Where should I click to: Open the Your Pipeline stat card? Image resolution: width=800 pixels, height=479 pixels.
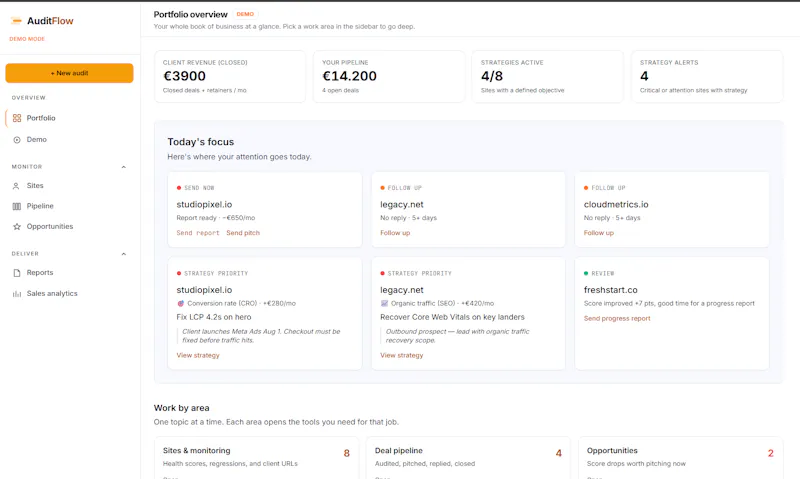click(389, 77)
